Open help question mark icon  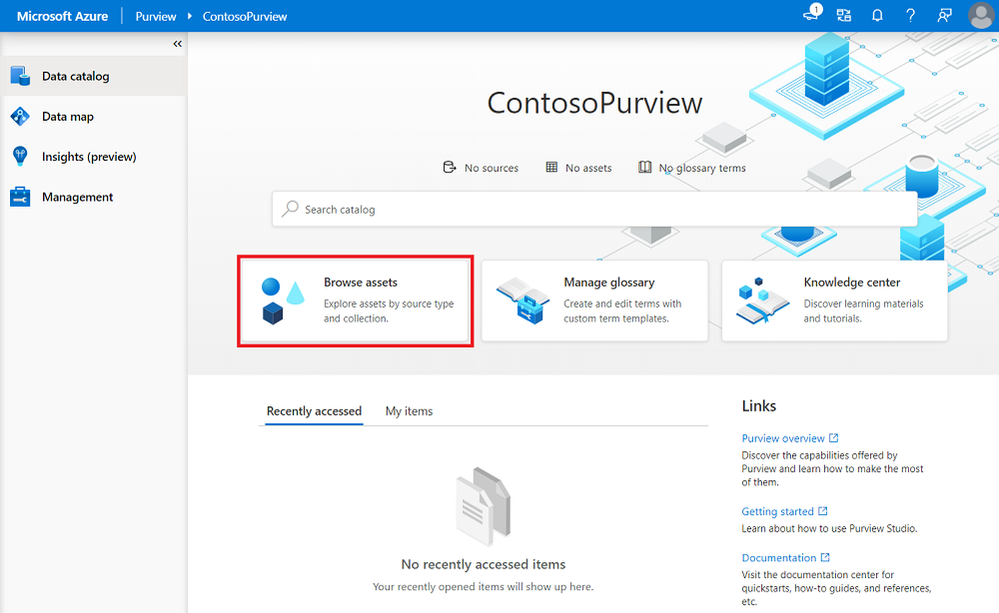tap(910, 15)
